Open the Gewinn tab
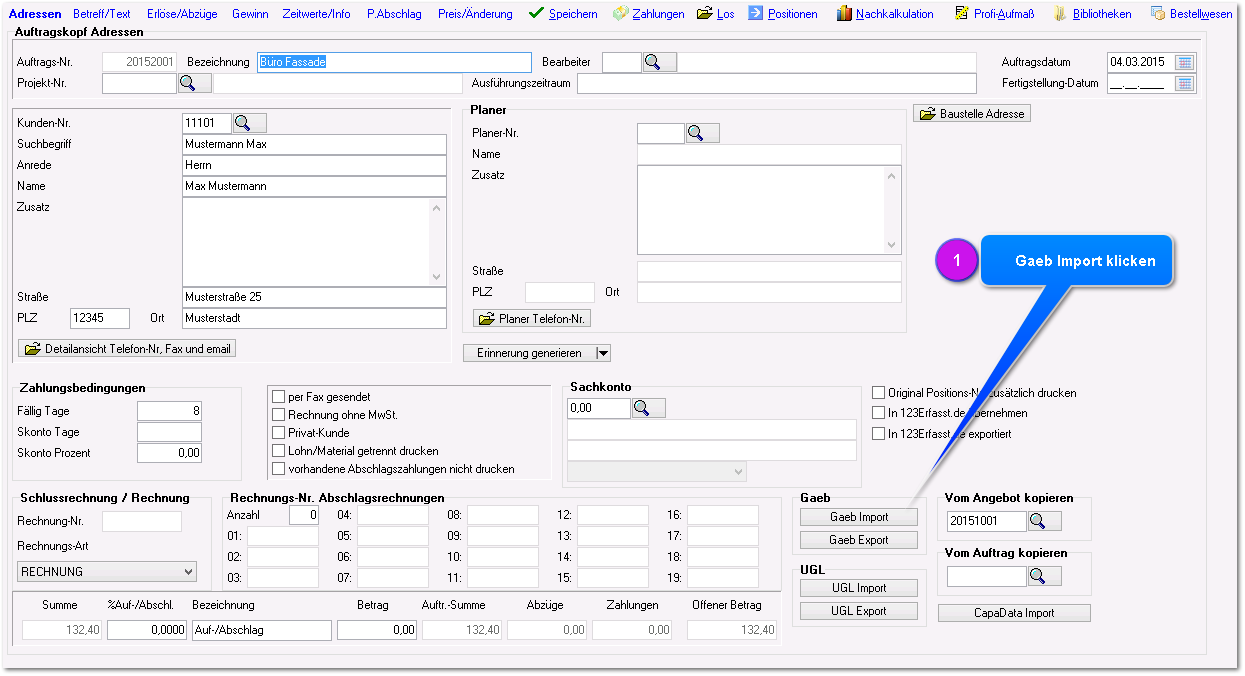The height and width of the screenshot is (676, 1245). (250, 14)
